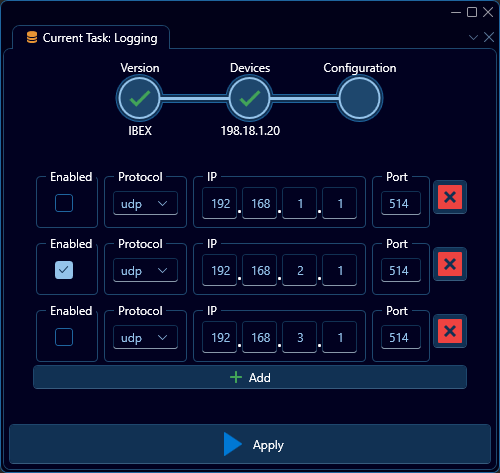The image size is (500, 473).
Task: Enable the 192.168.1.1 server checkbox
Action: tap(64, 203)
